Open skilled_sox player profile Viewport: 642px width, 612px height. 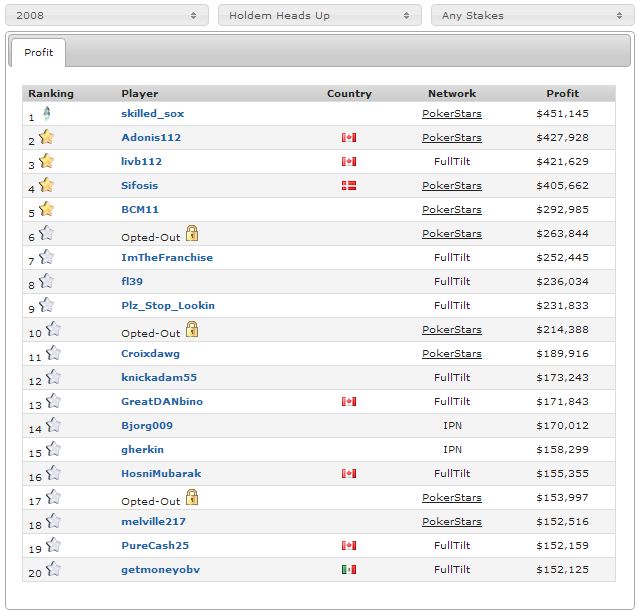tap(153, 114)
